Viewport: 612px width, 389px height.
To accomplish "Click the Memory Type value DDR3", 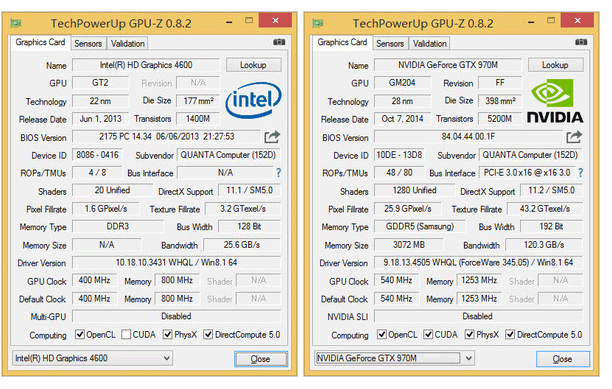I will [x=118, y=226].
